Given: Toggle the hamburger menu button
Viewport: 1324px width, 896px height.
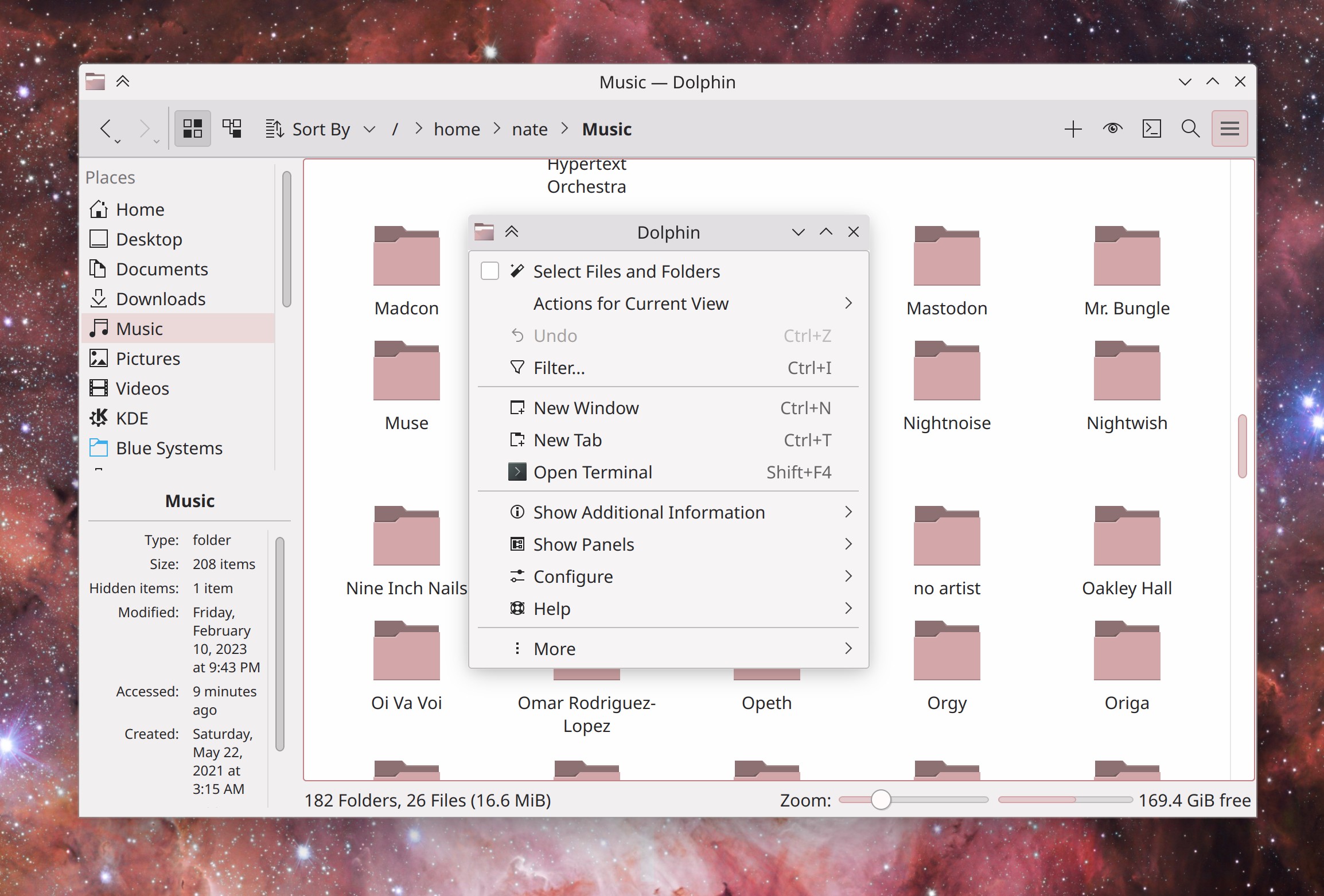Looking at the screenshot, I should tap(1229, 128).
